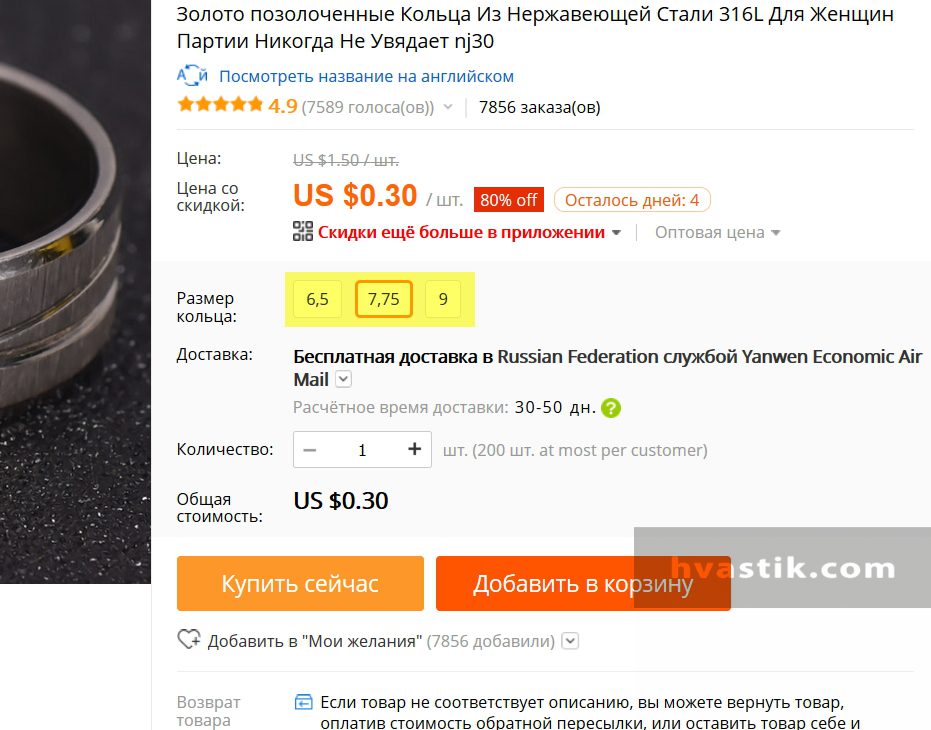Viewport: 931px width, 730px height.
Task: Click Купить сейчас button
Action: (x=300, y=583)
